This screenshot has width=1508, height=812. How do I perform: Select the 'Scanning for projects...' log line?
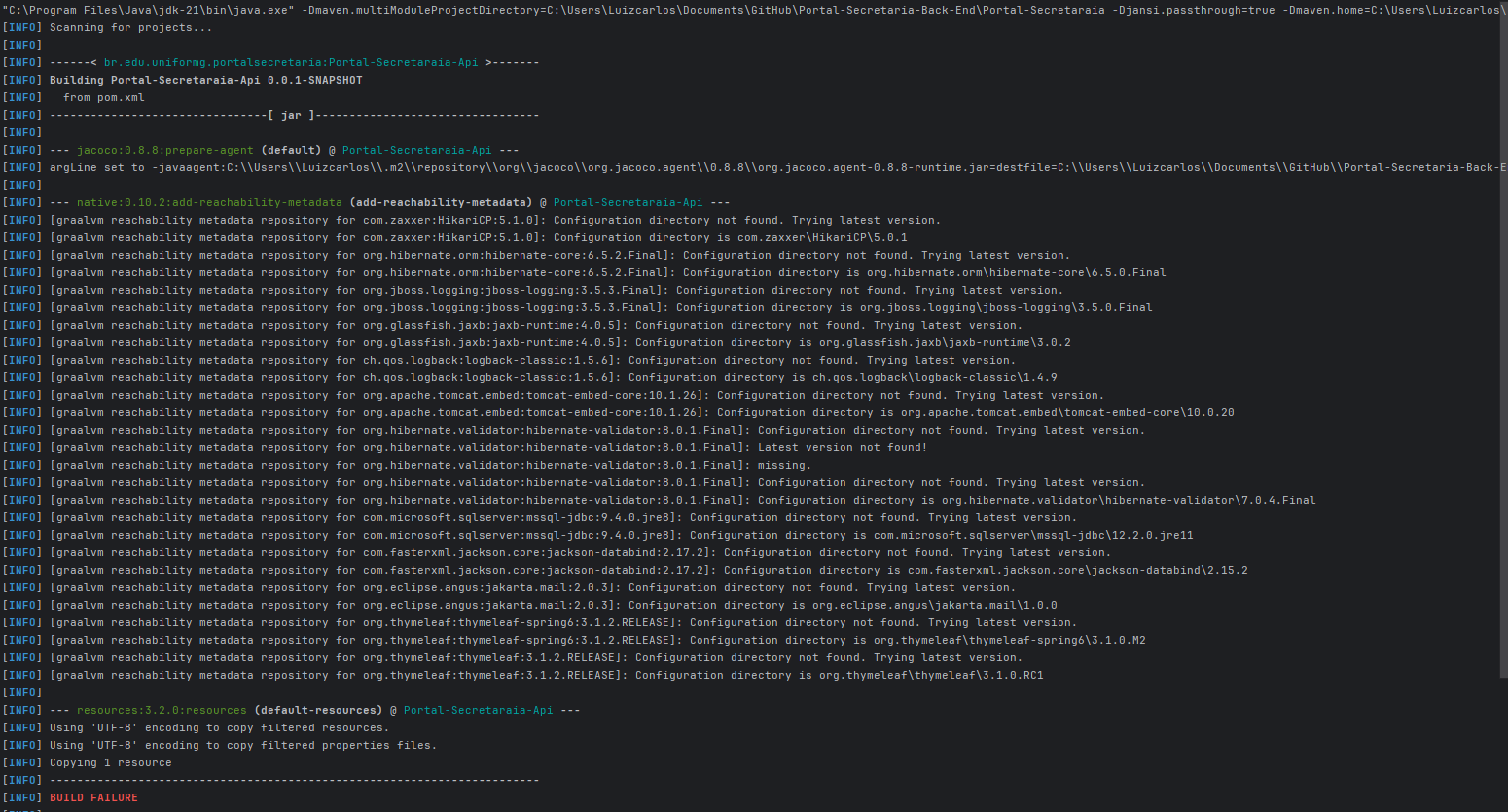pyautogui.click(x=107, y=27)
